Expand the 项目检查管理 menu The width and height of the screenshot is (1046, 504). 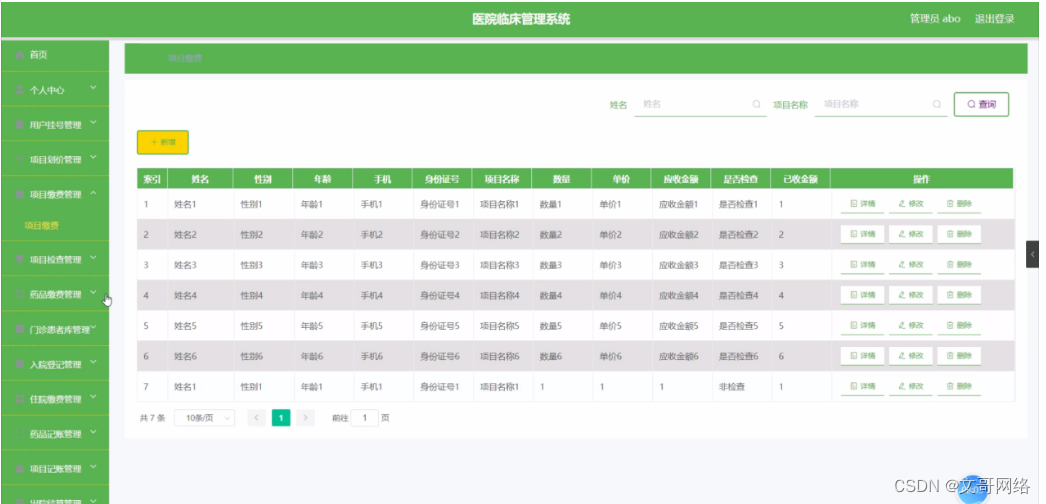pos(93,257)
